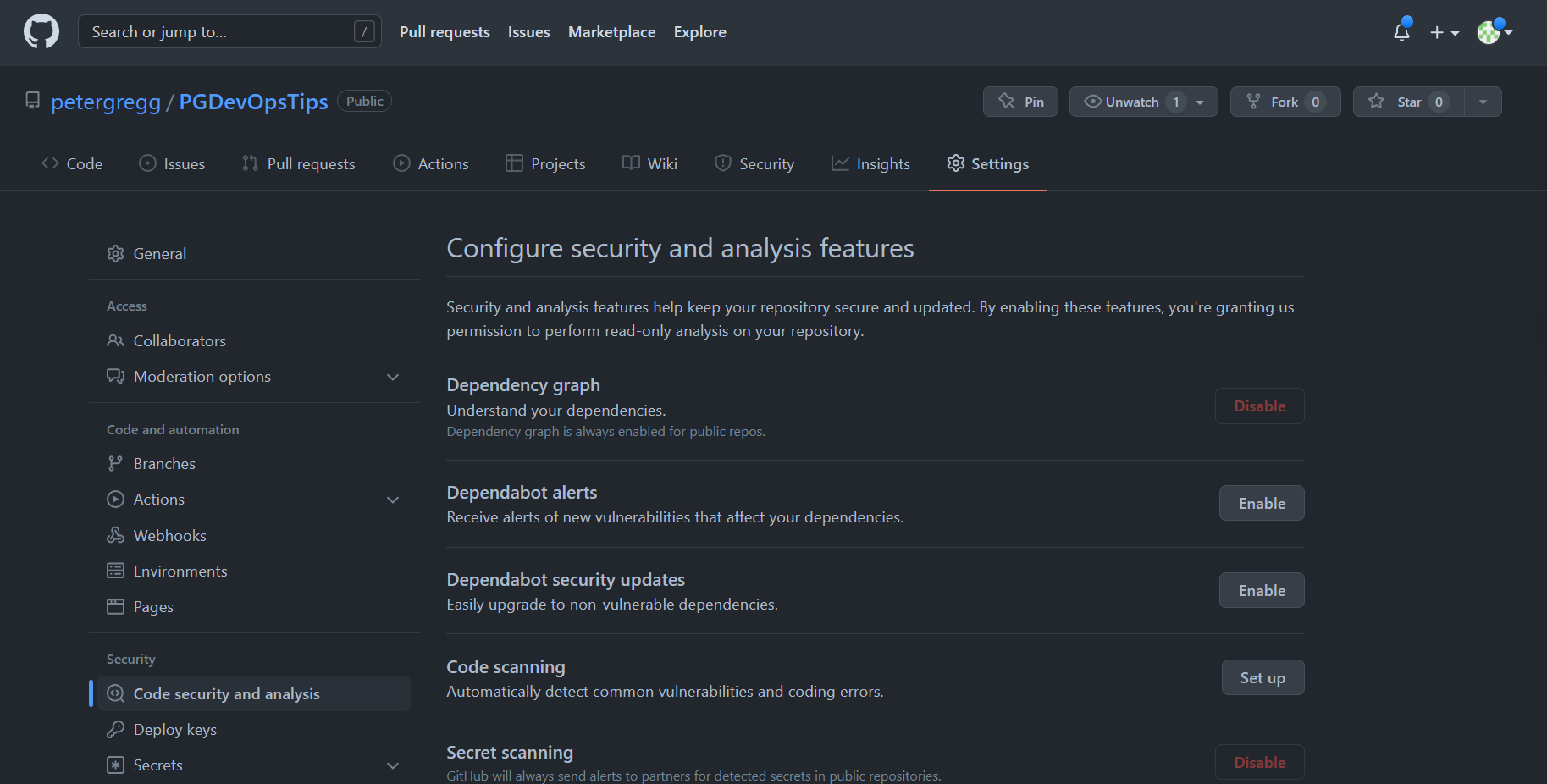1547x784 pixels.
Task: Pin the repository
Action: (x=1020, y=102)
